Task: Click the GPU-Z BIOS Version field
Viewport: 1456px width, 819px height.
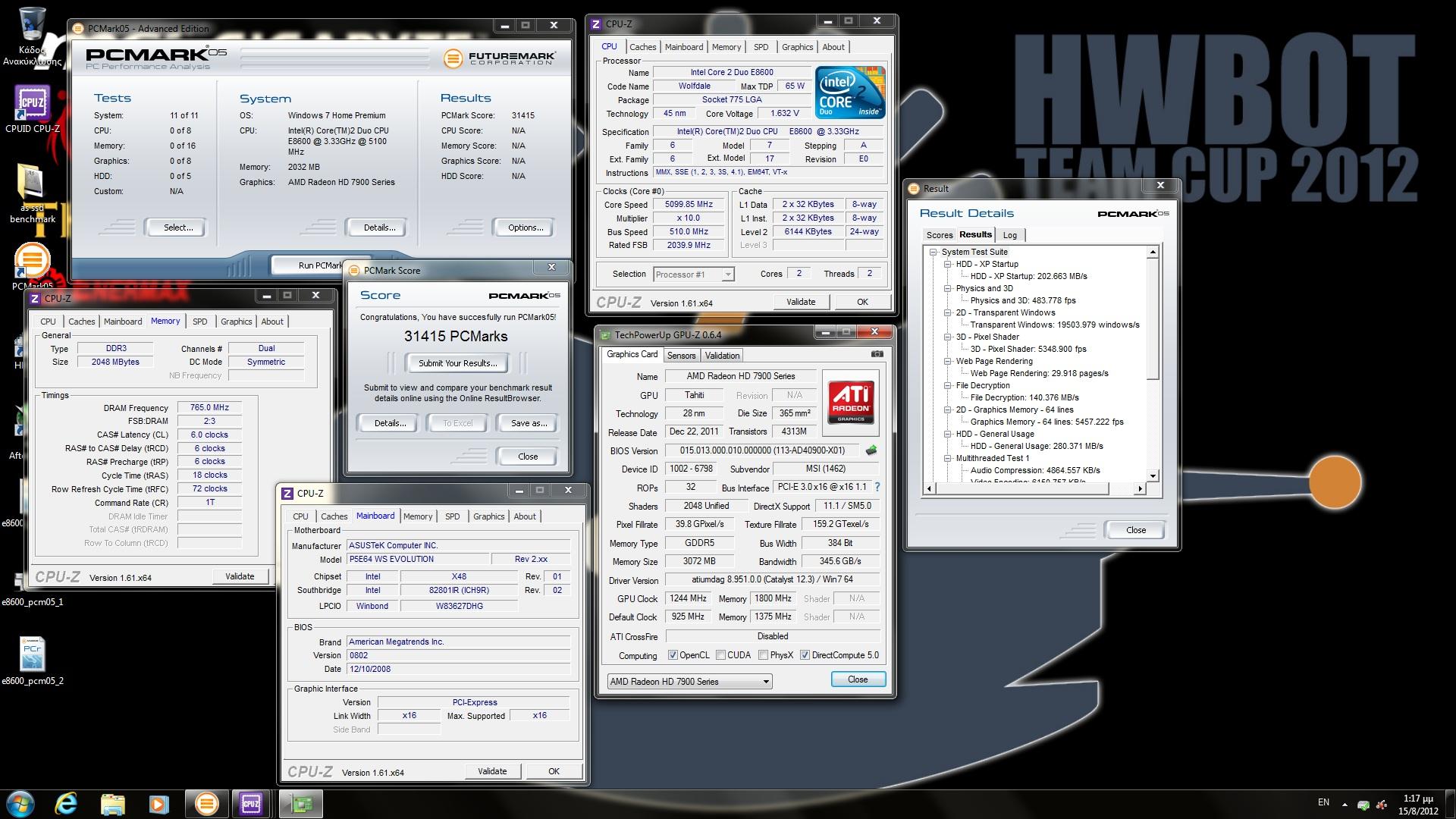Action: click(x=762, y=450)
